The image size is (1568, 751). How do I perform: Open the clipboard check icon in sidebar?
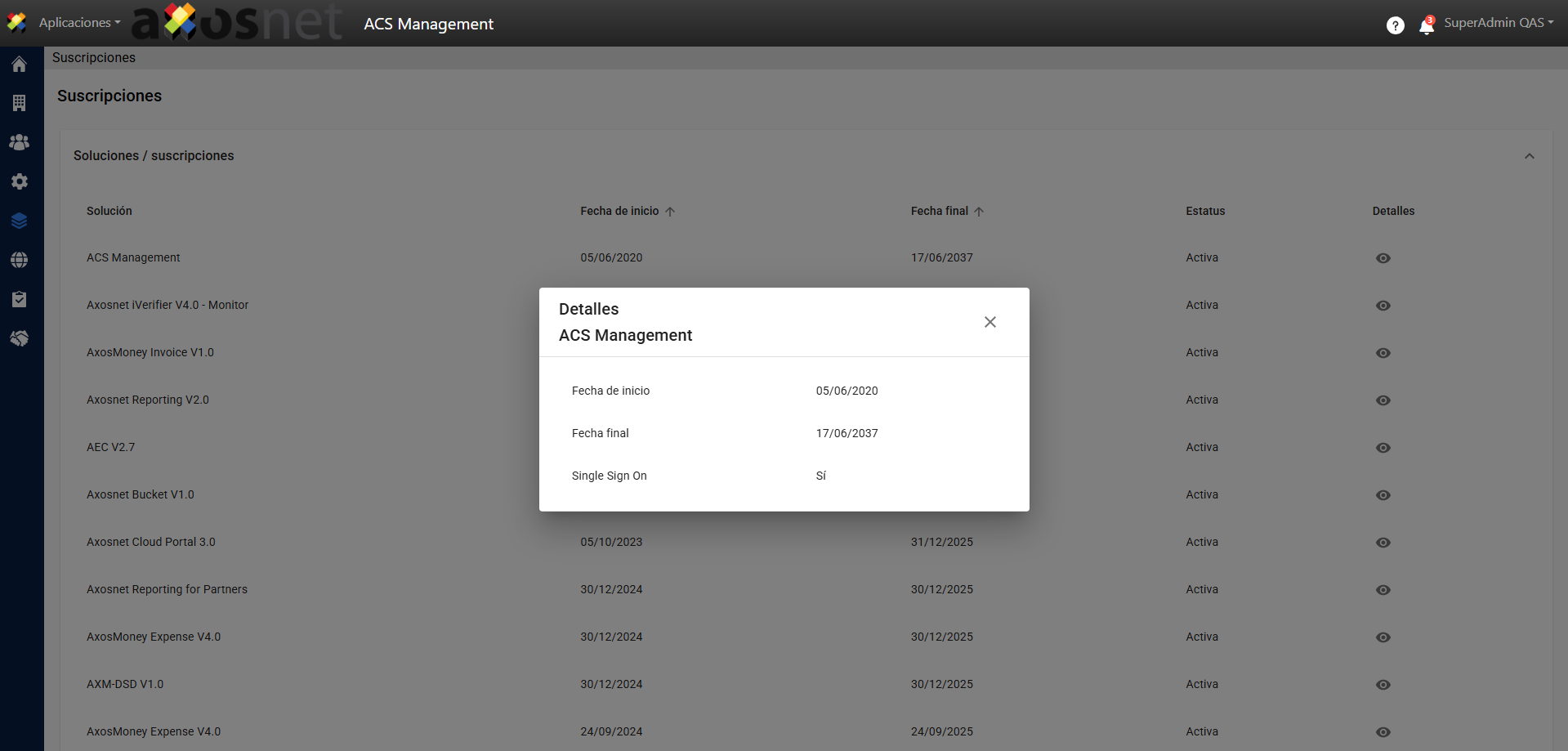pos(20,299)
